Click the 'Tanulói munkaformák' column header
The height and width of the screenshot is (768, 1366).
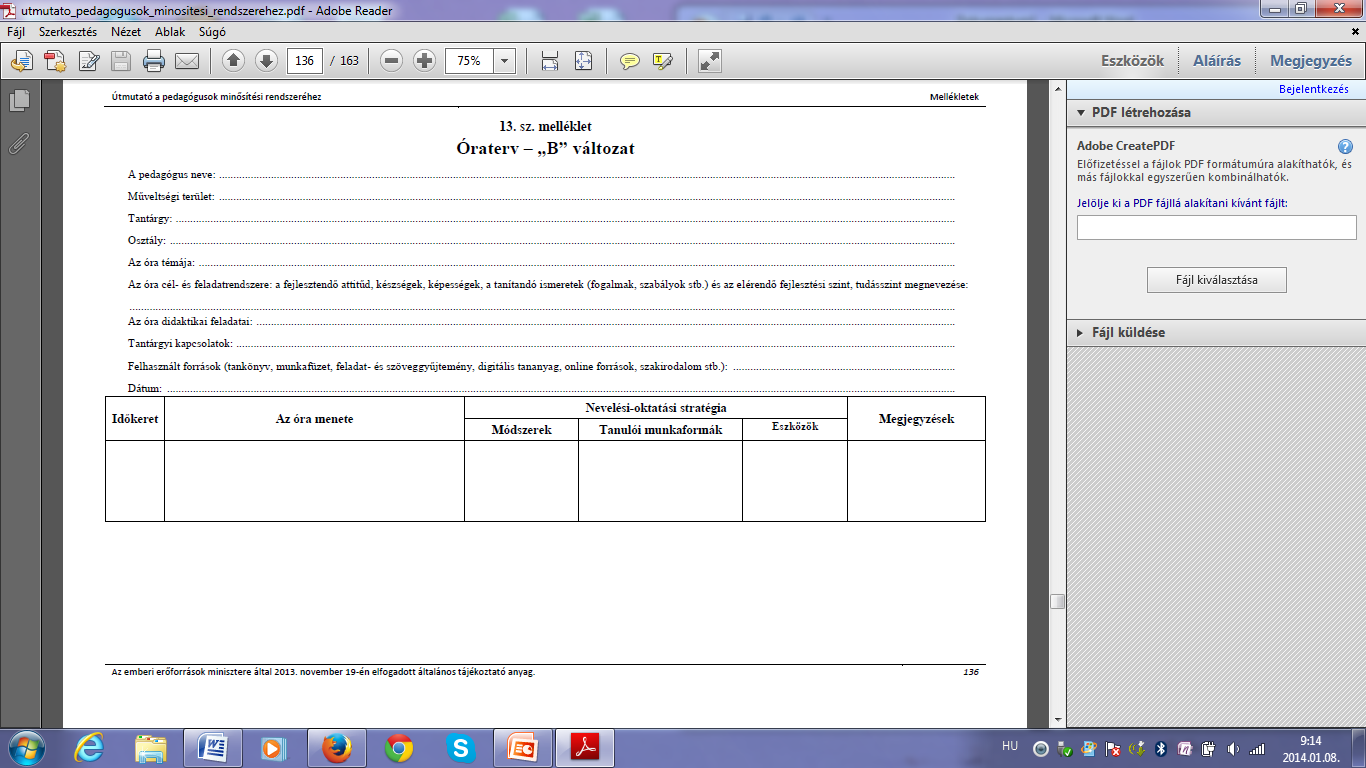coord(660,430)
